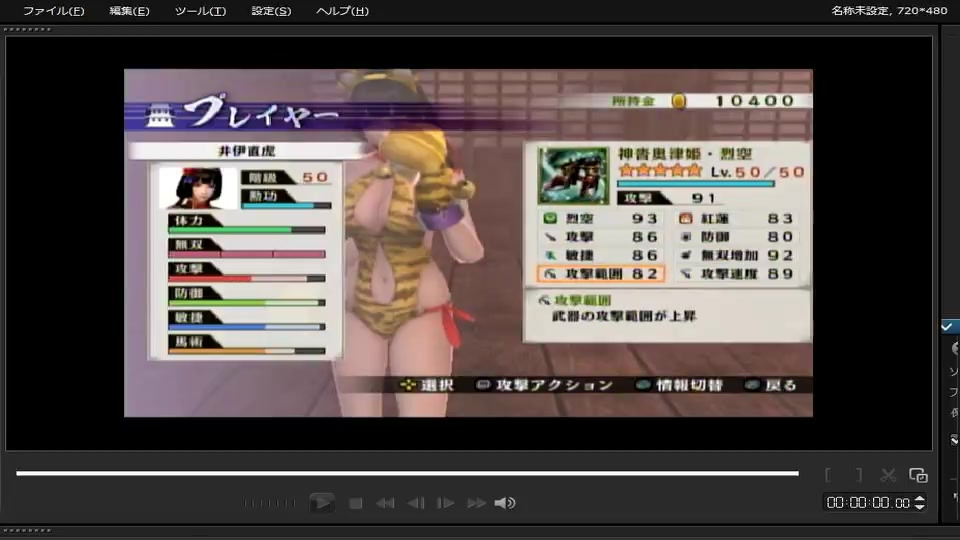
Task: Open the ファイル(F) menu
Action: [53, 11]
